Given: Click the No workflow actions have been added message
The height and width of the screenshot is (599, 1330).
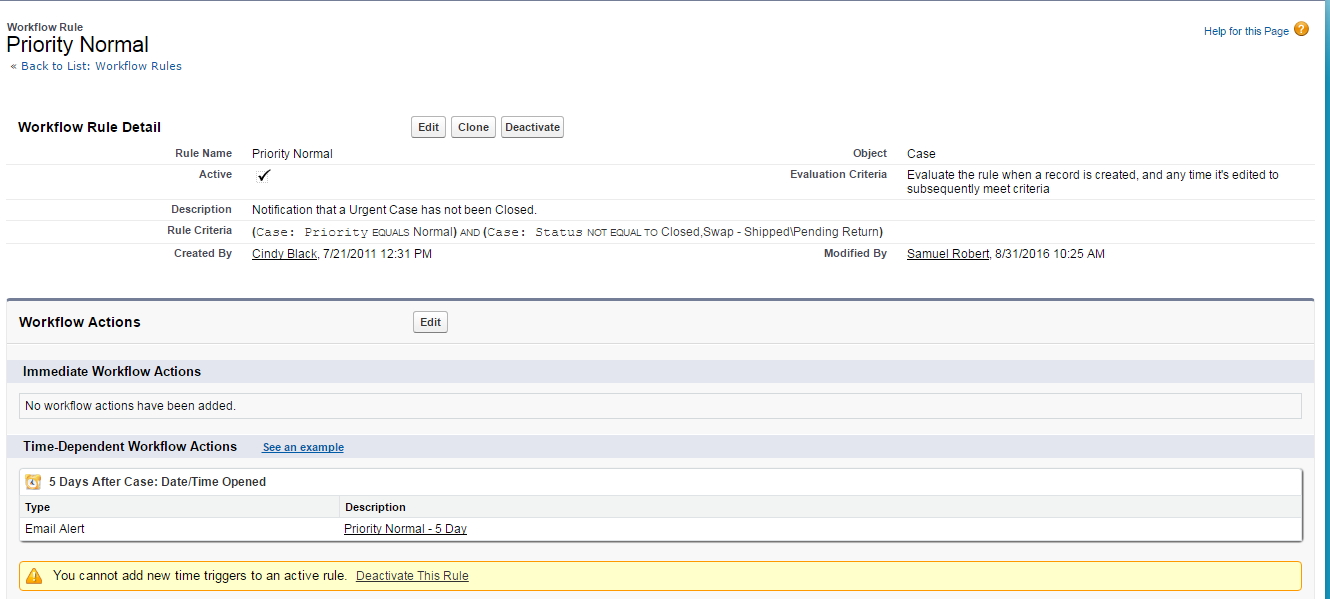Looking at the screenshot, I should [x=130, y=406].
